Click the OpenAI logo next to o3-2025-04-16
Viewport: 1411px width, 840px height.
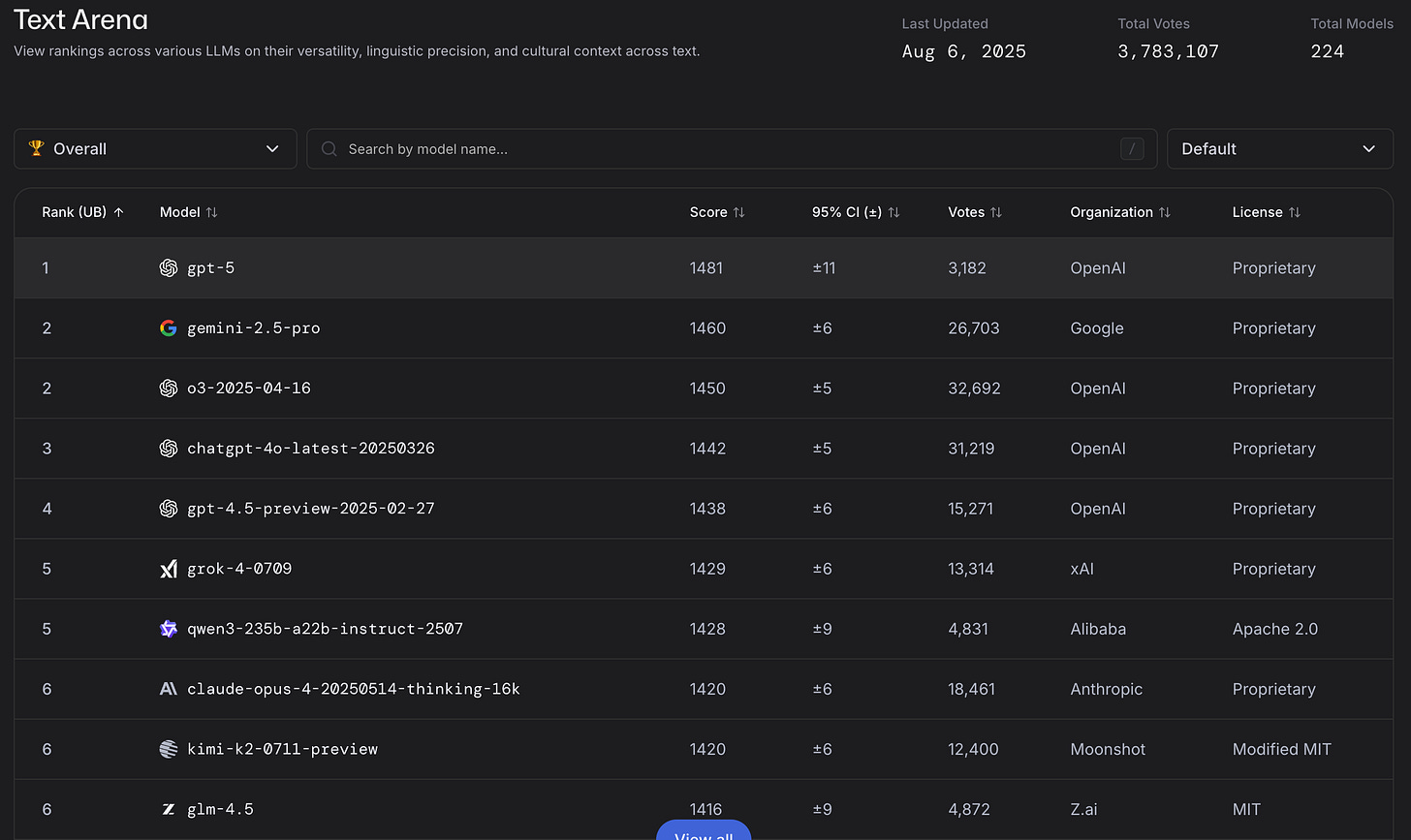coord(169,389)
